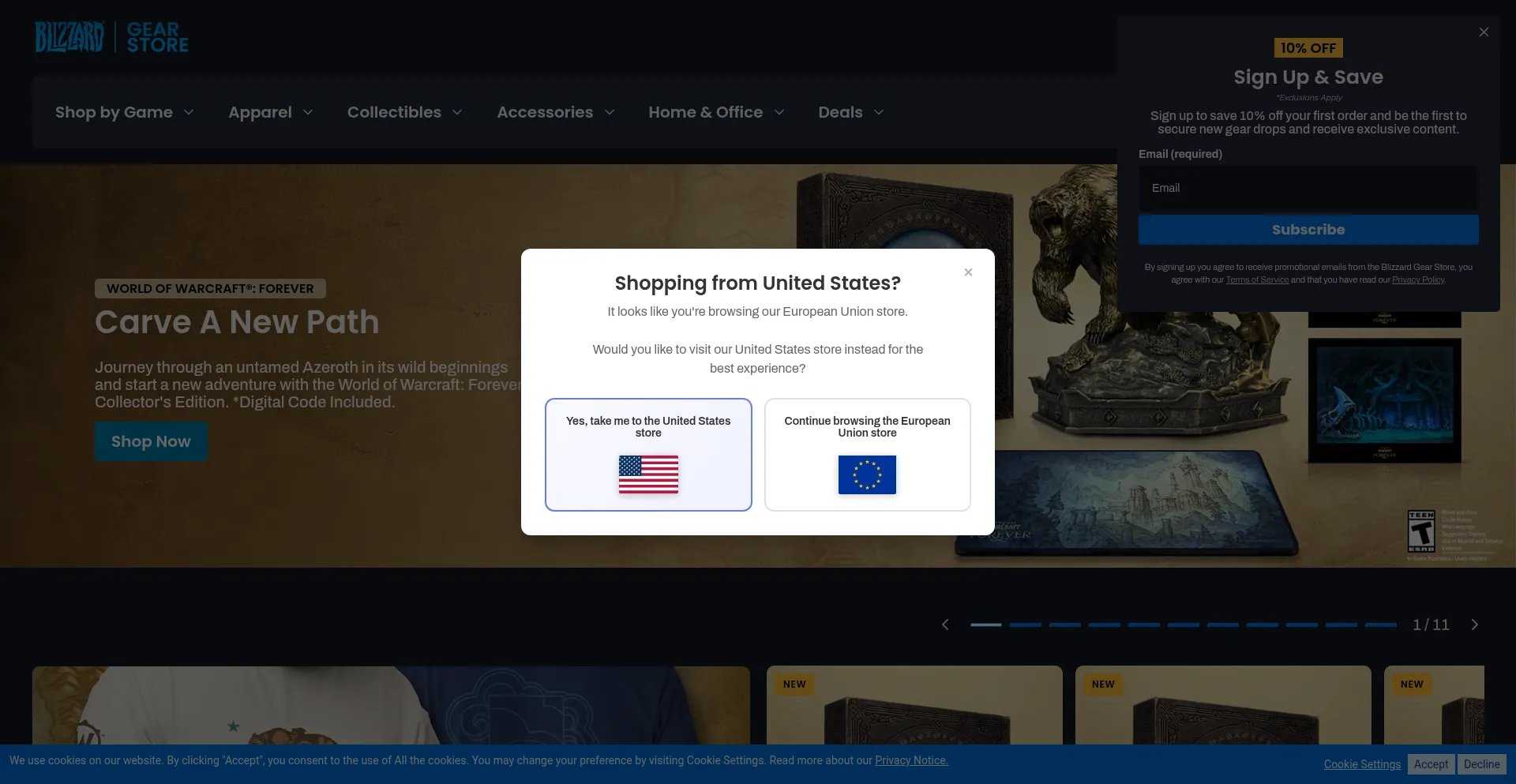Screen dimensions: 1516x784
Task: Go to next carousel slide arrow
Action: click(1474, 625)
